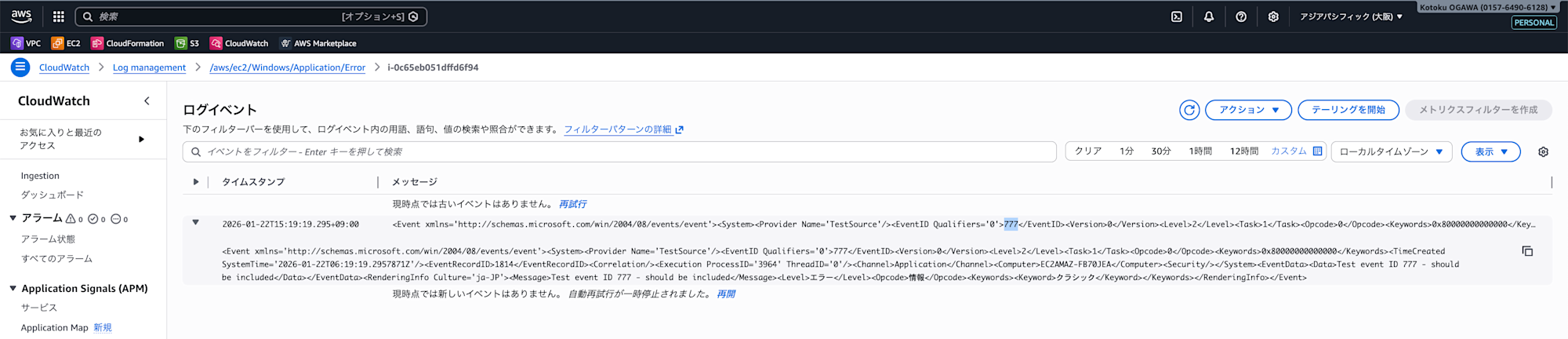1568x339 pixels.
Task: Copy the expanded log message with the copy icon
Action: [x=1527, y=251]
